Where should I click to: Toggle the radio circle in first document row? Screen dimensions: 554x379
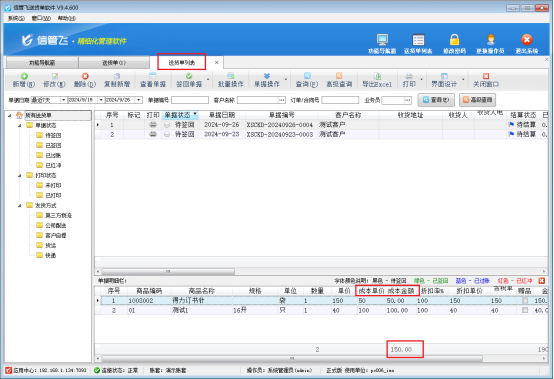click(167, 125)
